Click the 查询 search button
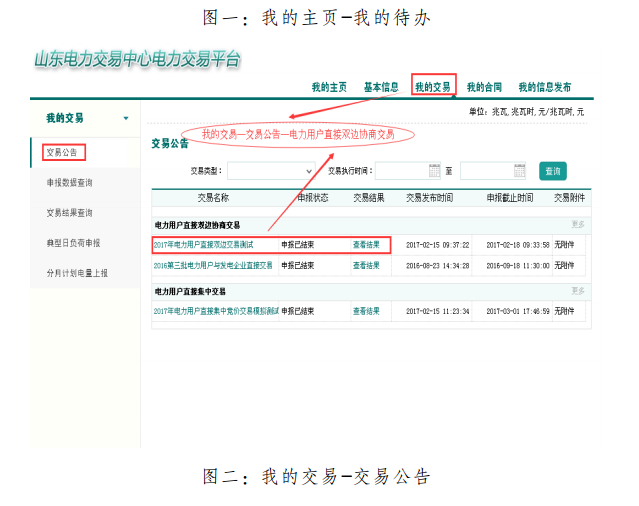The image size is (639, 506). point(552,171)
